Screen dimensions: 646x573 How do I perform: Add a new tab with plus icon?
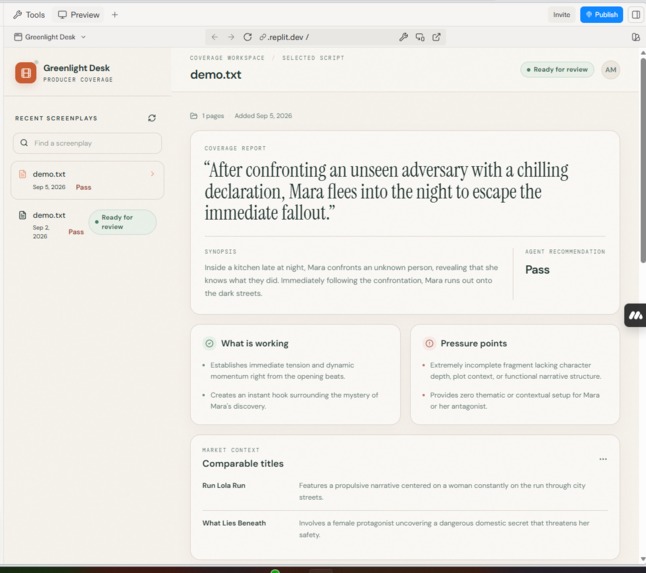pos(115,15)
